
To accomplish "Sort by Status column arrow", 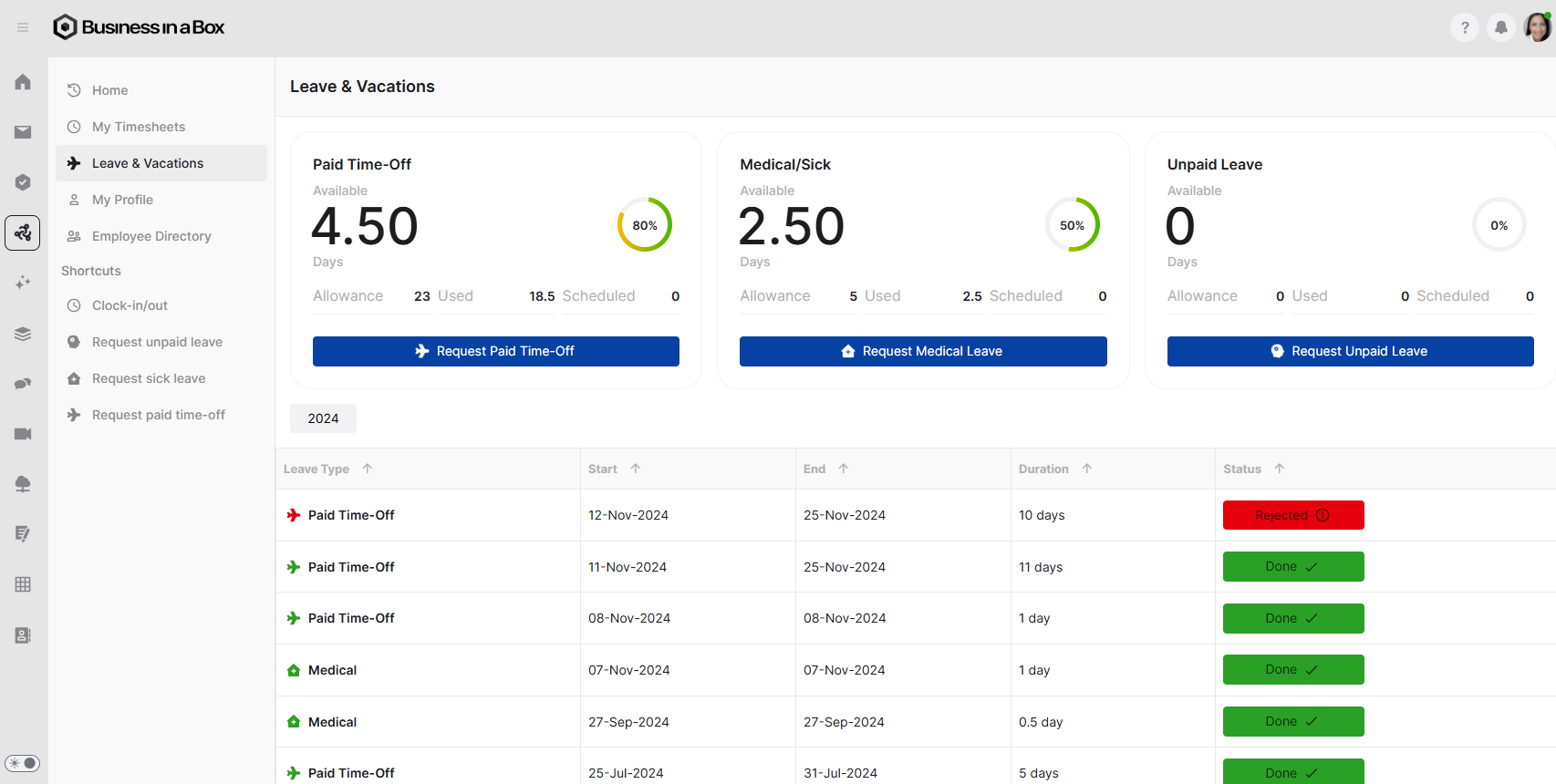I will [x=1280, y=469].
